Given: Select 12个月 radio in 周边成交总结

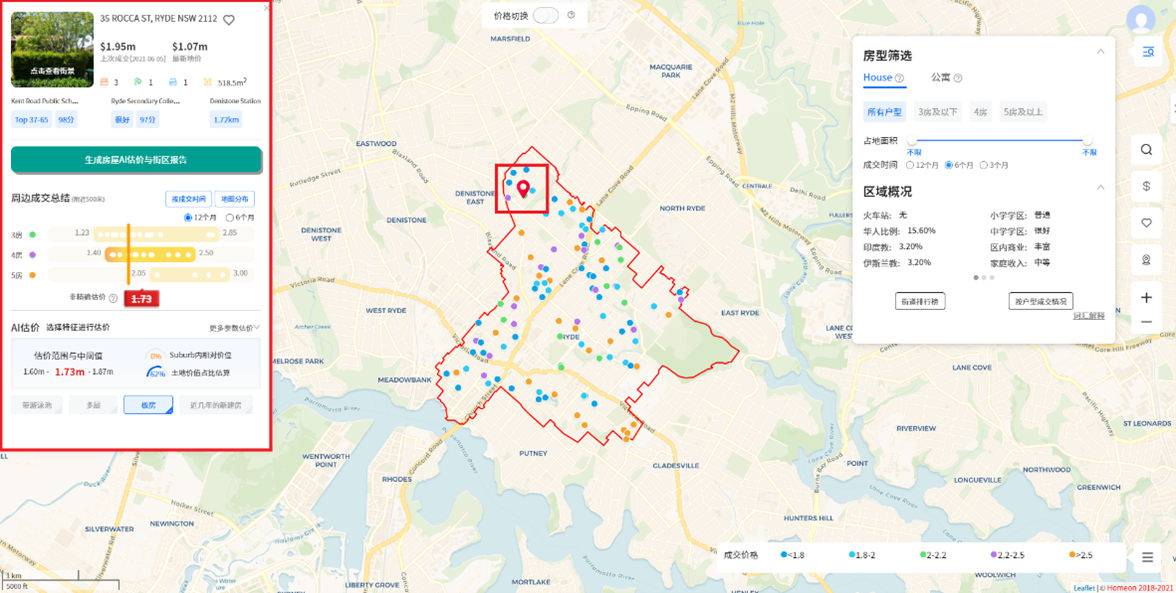Looking at the screenshot, I should (188, 217).
